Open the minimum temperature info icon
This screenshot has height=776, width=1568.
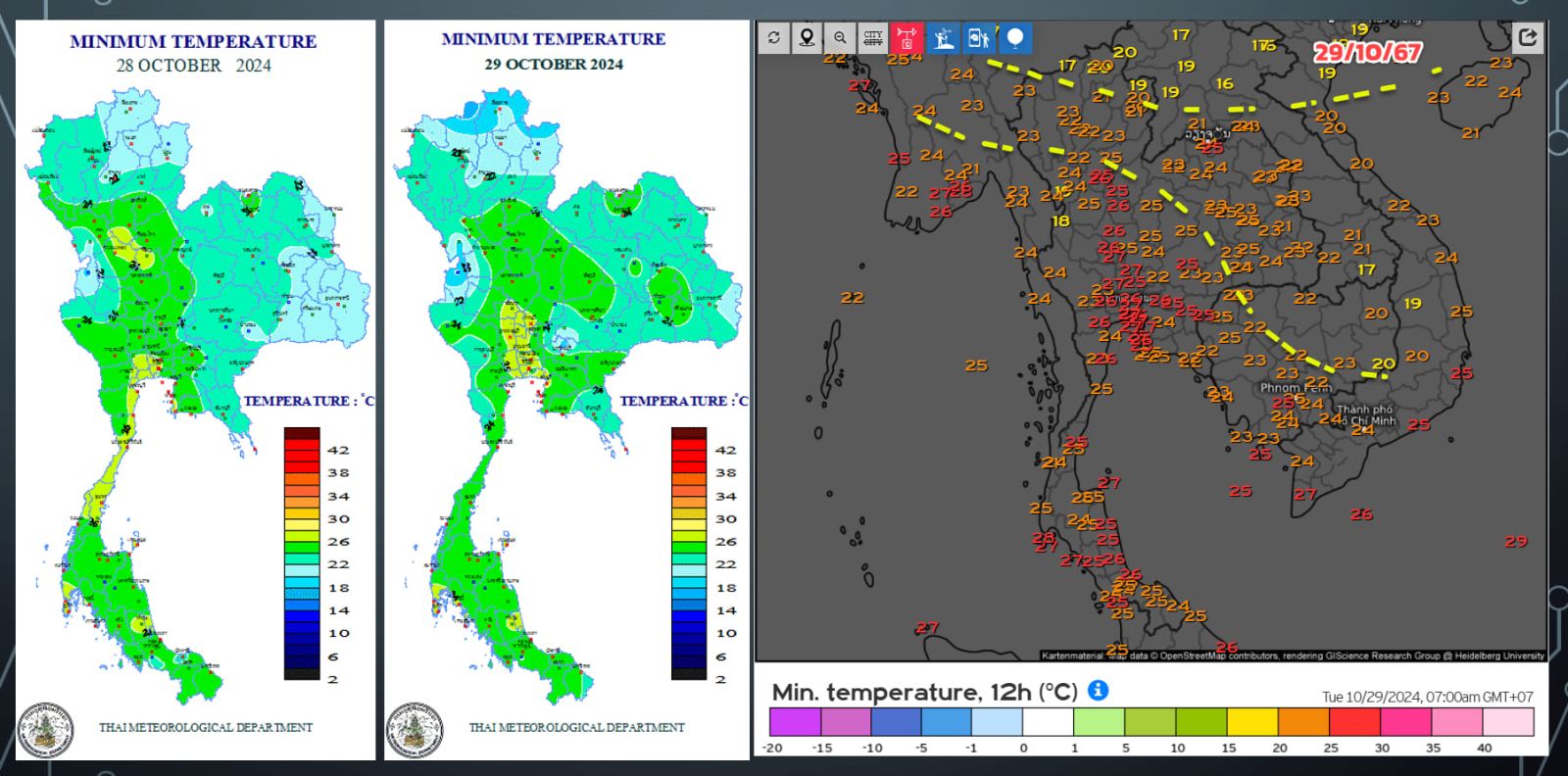1099,691
